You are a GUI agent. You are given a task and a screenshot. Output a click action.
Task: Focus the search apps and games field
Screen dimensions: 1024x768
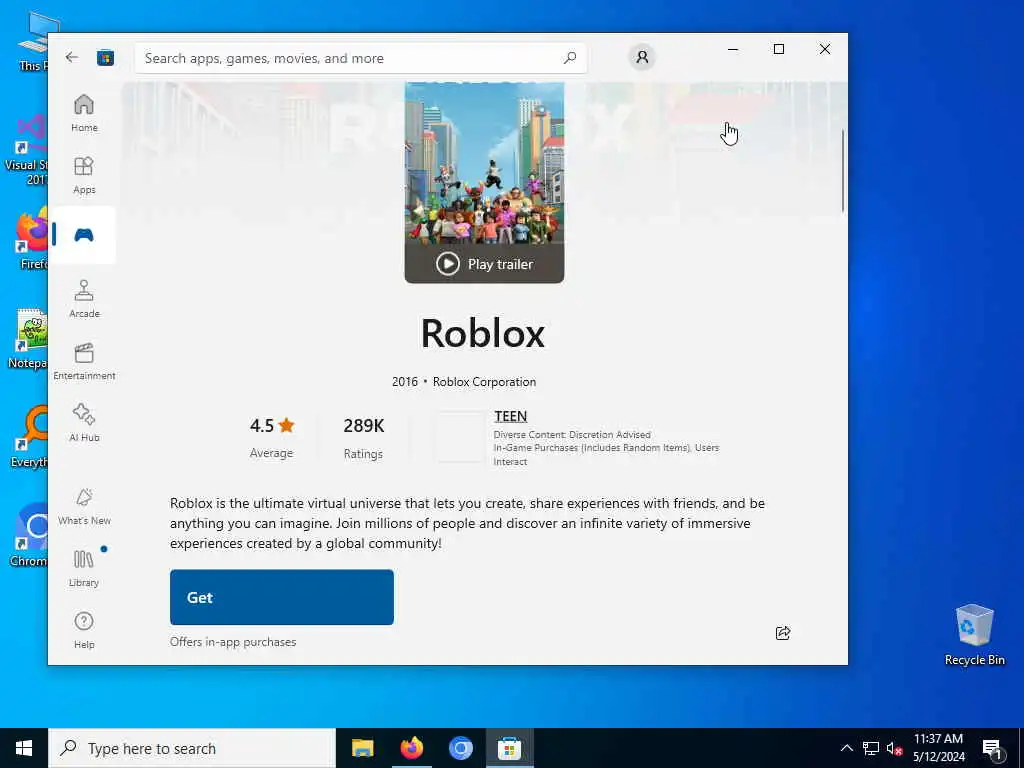coord(360,58)
